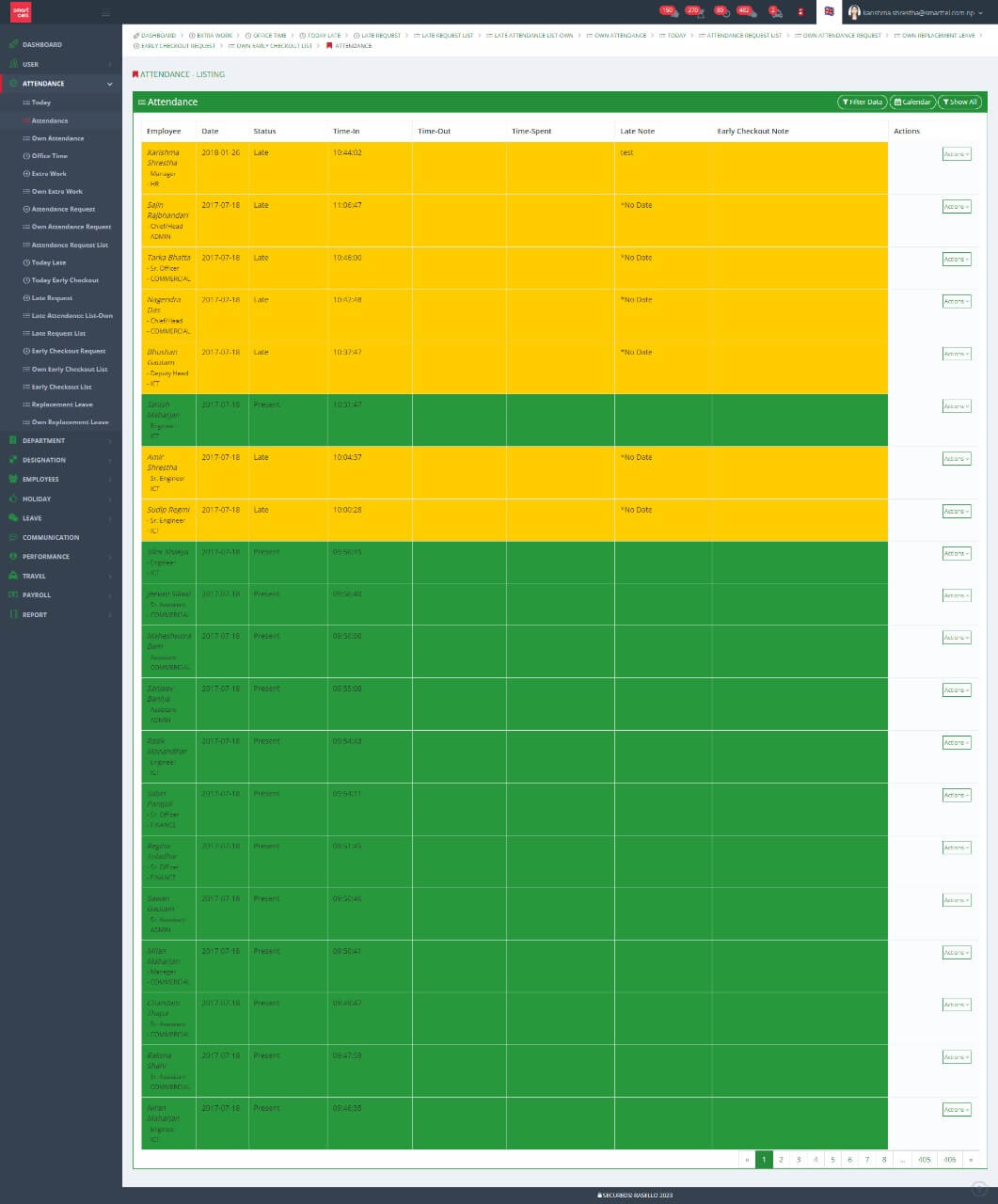Click the Calendar button
The height and width of the screenshot is (1204, 998).
click(911, 102)
